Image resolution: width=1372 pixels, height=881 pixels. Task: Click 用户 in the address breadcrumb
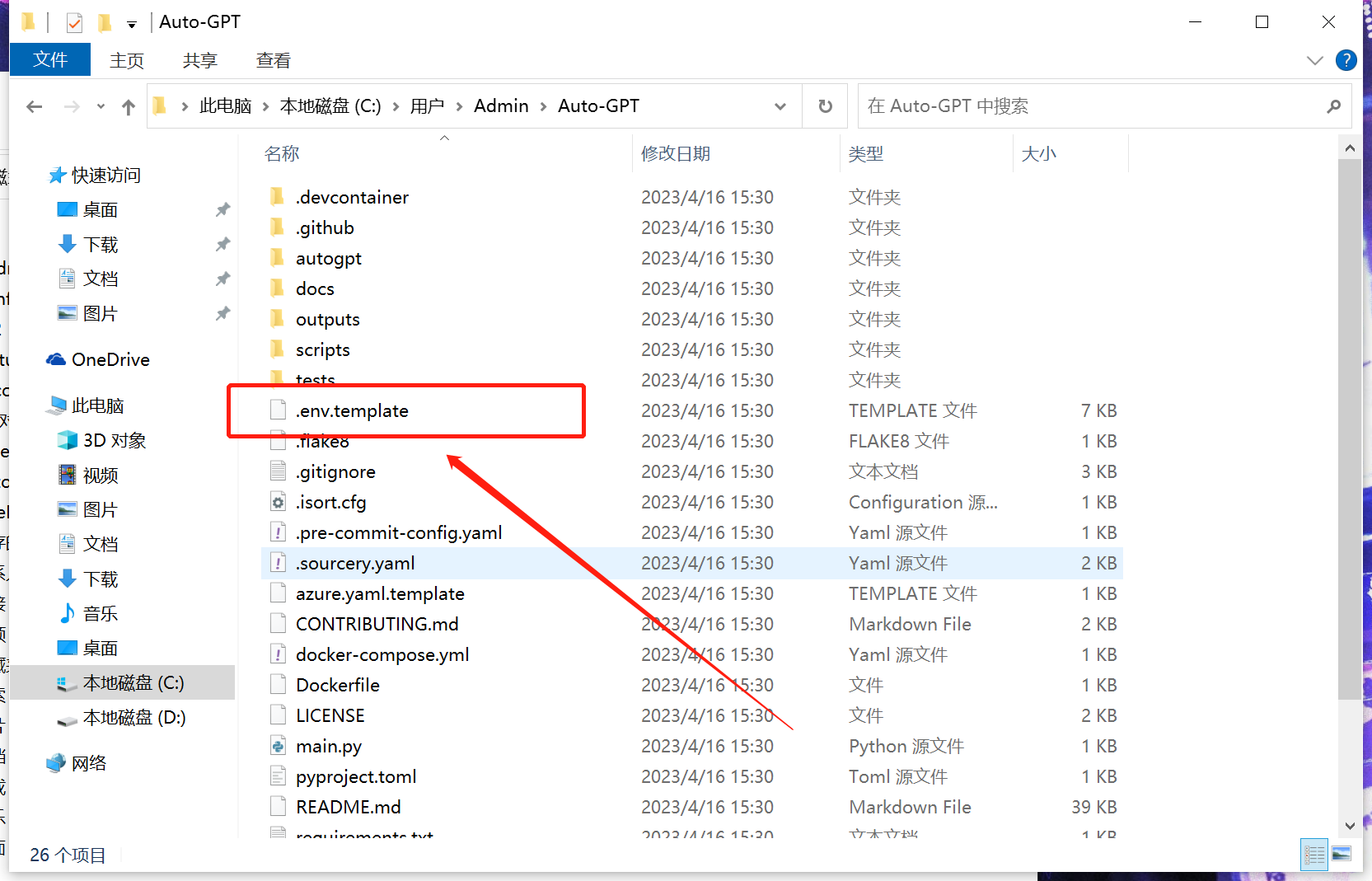pyautogui.click(x=427, y=106)
